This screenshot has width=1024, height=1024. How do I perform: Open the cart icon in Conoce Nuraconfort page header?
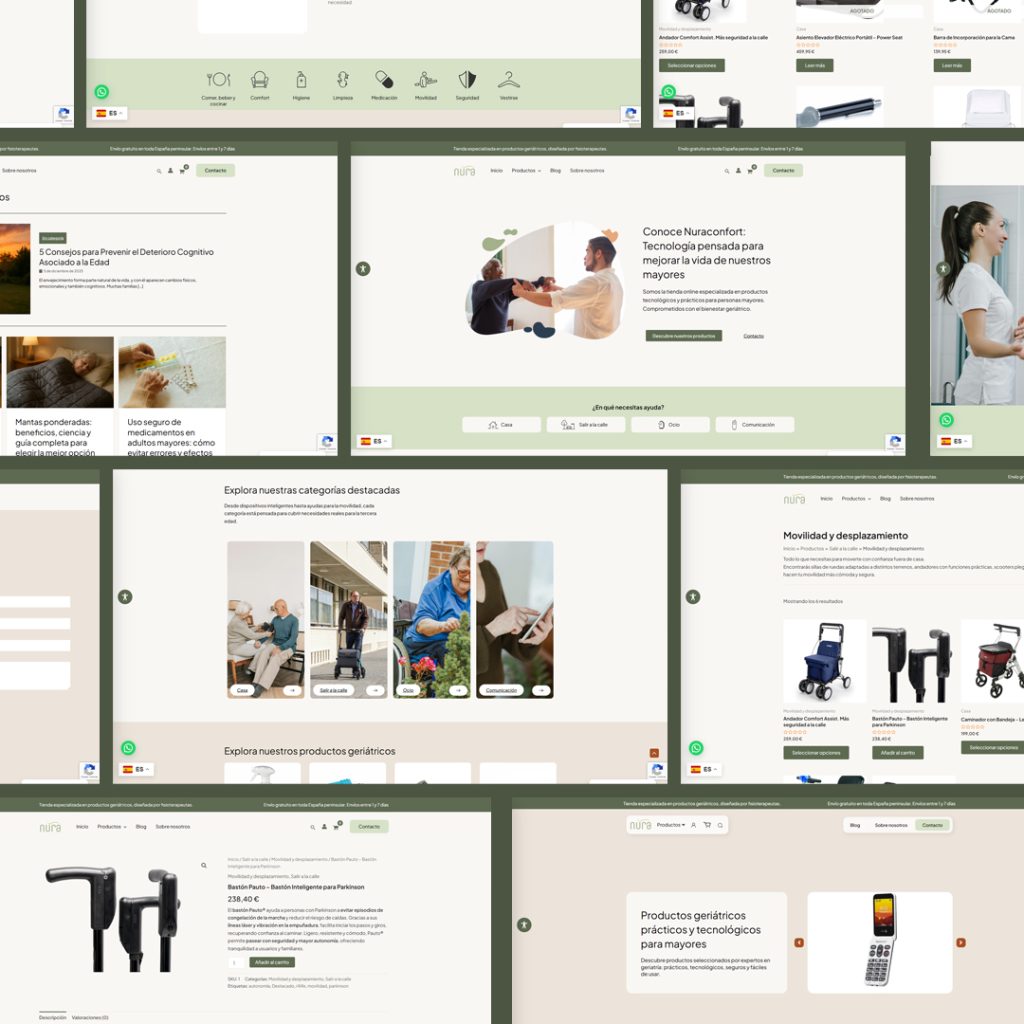tap(750, 170)
